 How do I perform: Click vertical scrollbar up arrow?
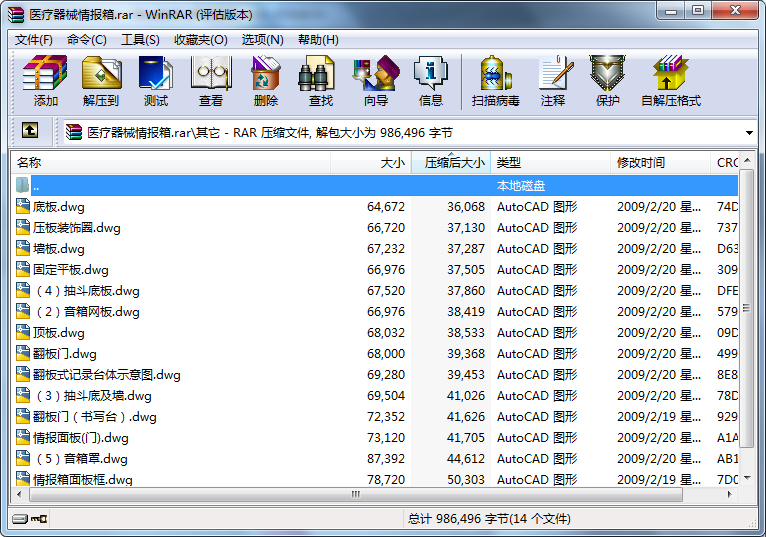pyautogui.click(x=747, y=160)
